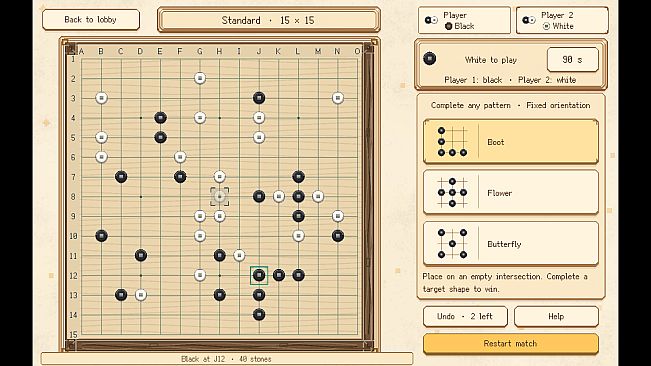The image size is (651, 366).
Task: Click the white stone at M8
Action: coord(318,196)
